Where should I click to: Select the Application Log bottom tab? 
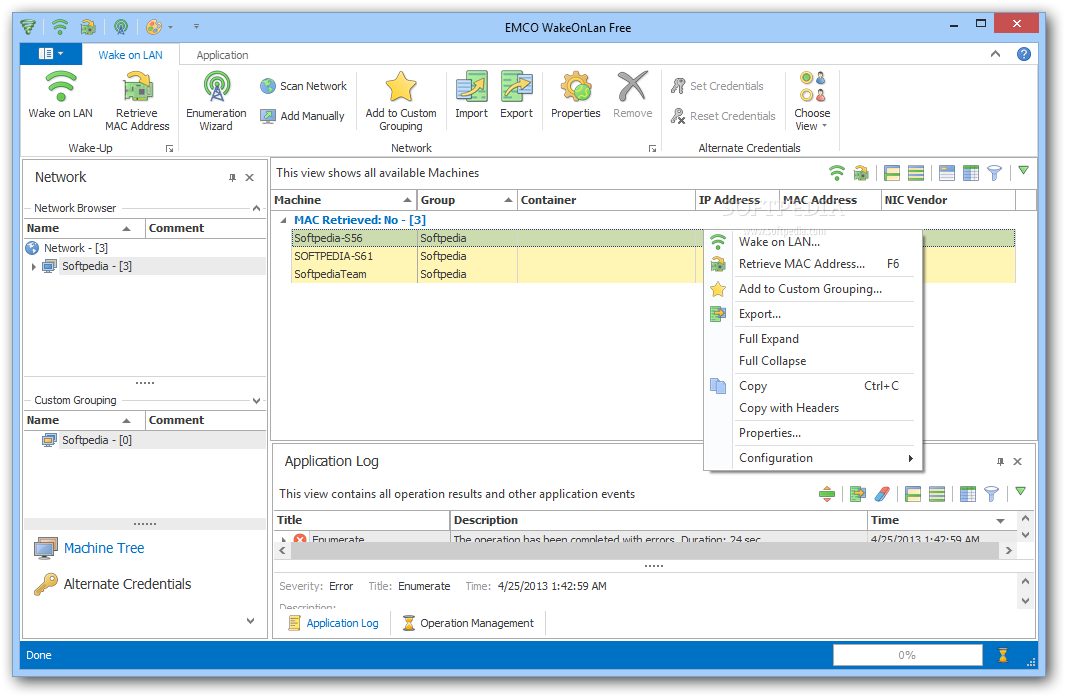pos(333,623)
